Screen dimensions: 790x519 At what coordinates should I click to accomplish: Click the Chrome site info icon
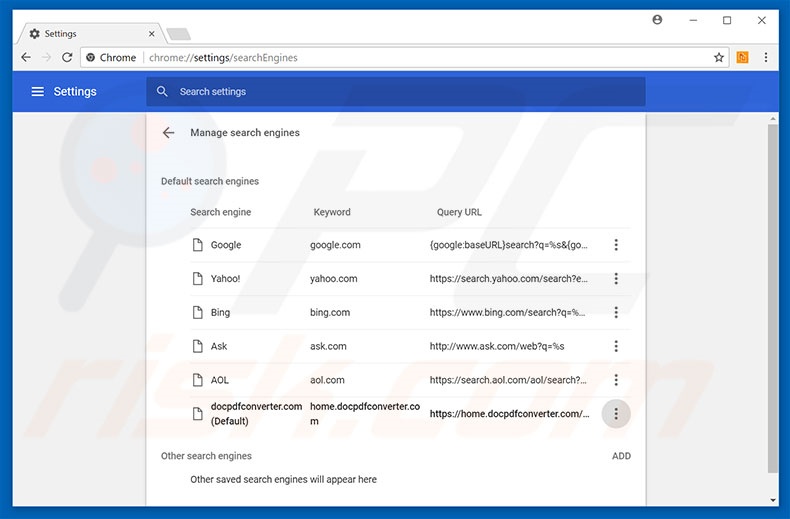pos(91,57)
